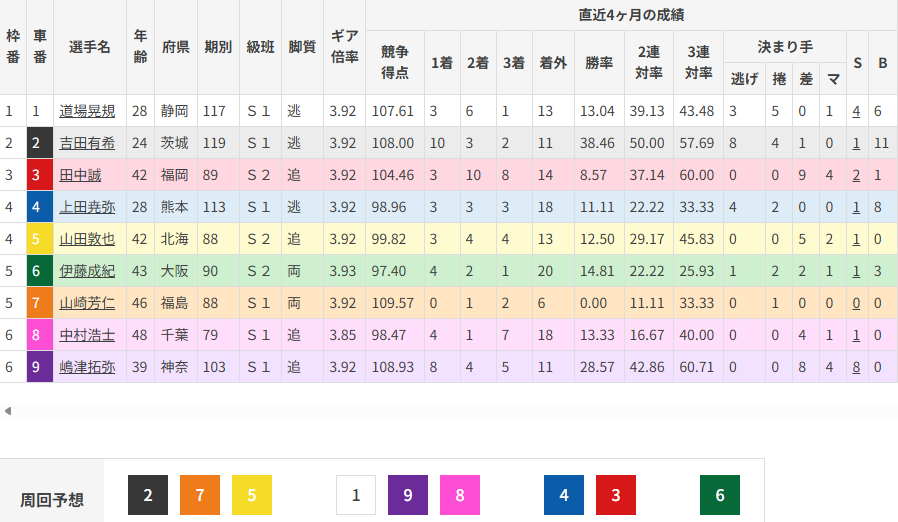Click orange number 7 badge in 周回予想

[x=200, y=495]
